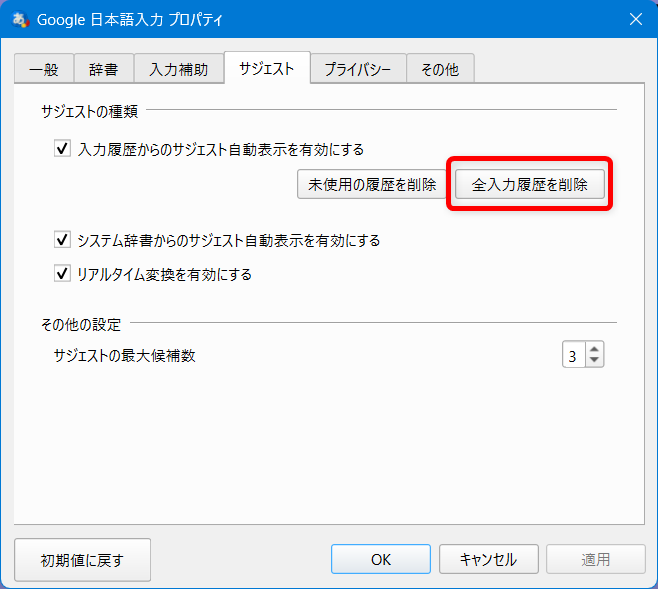Decrease サジェストの最大候補数 with down arrow
Image resolution: width=658 pixels, height=589 pixels.
click(594, 360)
